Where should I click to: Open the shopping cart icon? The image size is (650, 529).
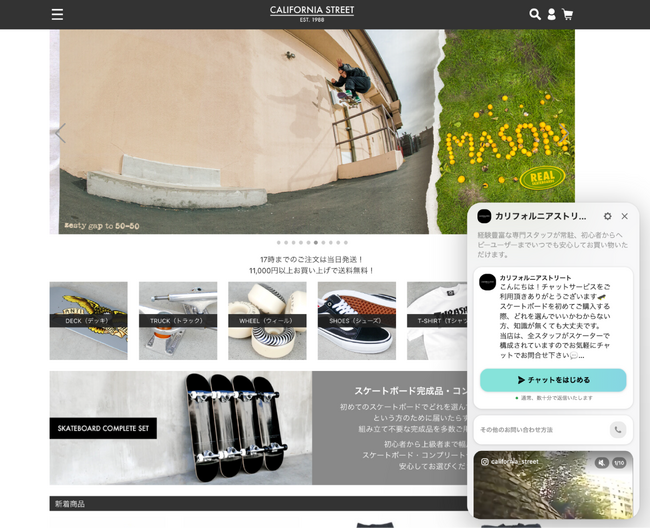[567, 14]
